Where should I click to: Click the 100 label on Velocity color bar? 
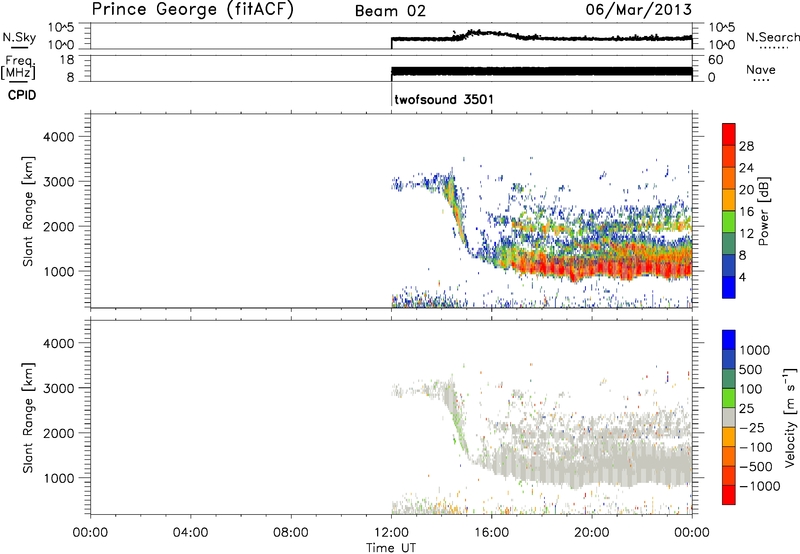(x=751, y=389)
